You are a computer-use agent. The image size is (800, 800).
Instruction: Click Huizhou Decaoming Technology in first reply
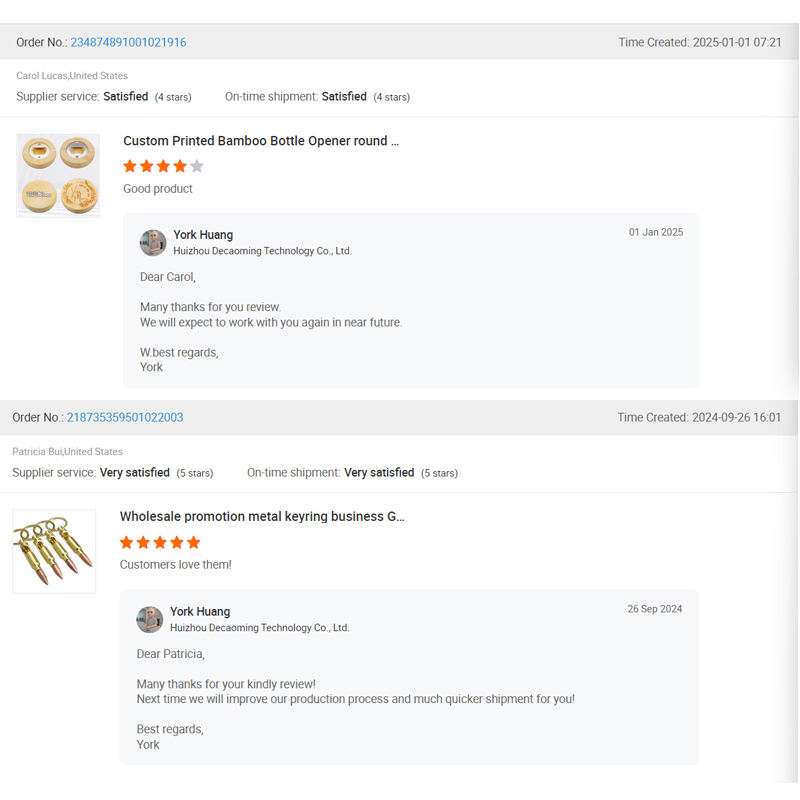[x=262, y=251]
